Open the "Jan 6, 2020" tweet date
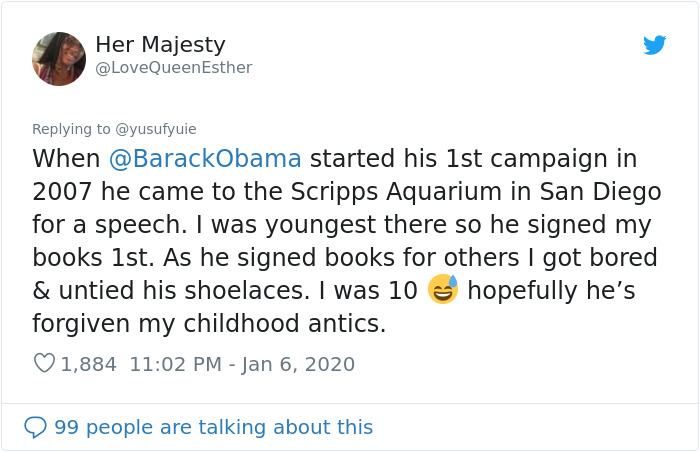 click(298, 364)
